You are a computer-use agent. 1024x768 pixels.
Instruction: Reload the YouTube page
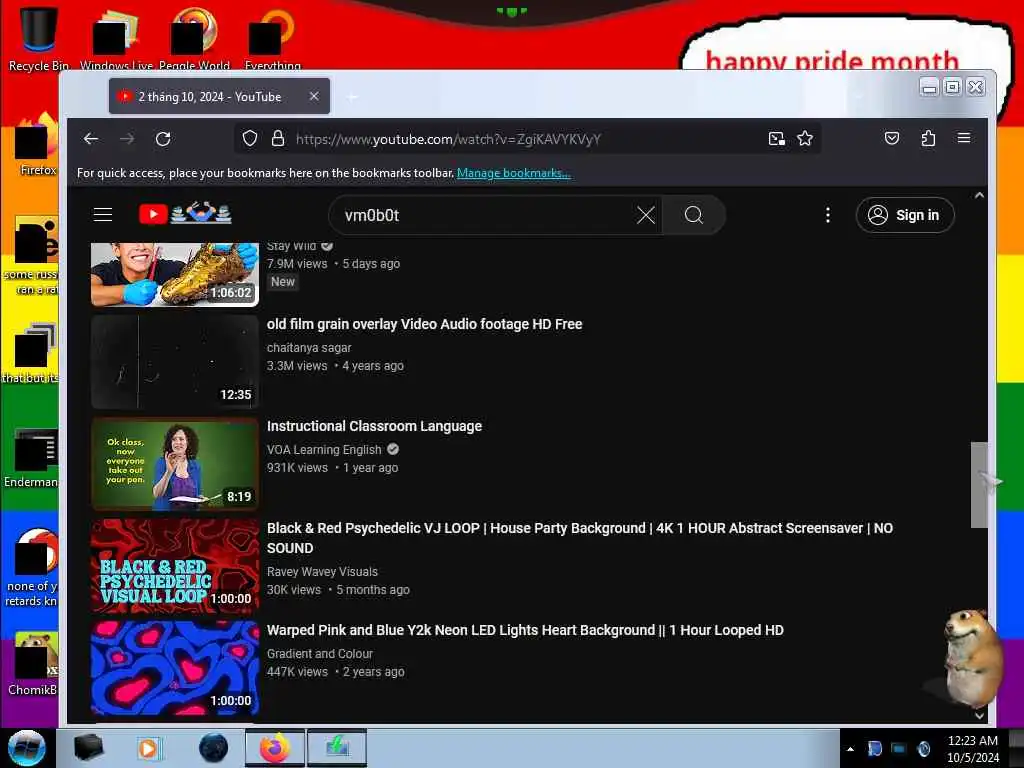(163, 138)
